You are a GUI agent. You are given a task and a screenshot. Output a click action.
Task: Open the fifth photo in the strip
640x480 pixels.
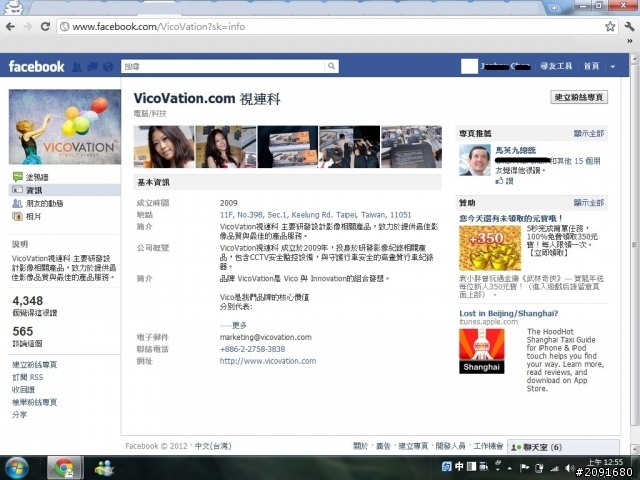(x=411, y=147)
